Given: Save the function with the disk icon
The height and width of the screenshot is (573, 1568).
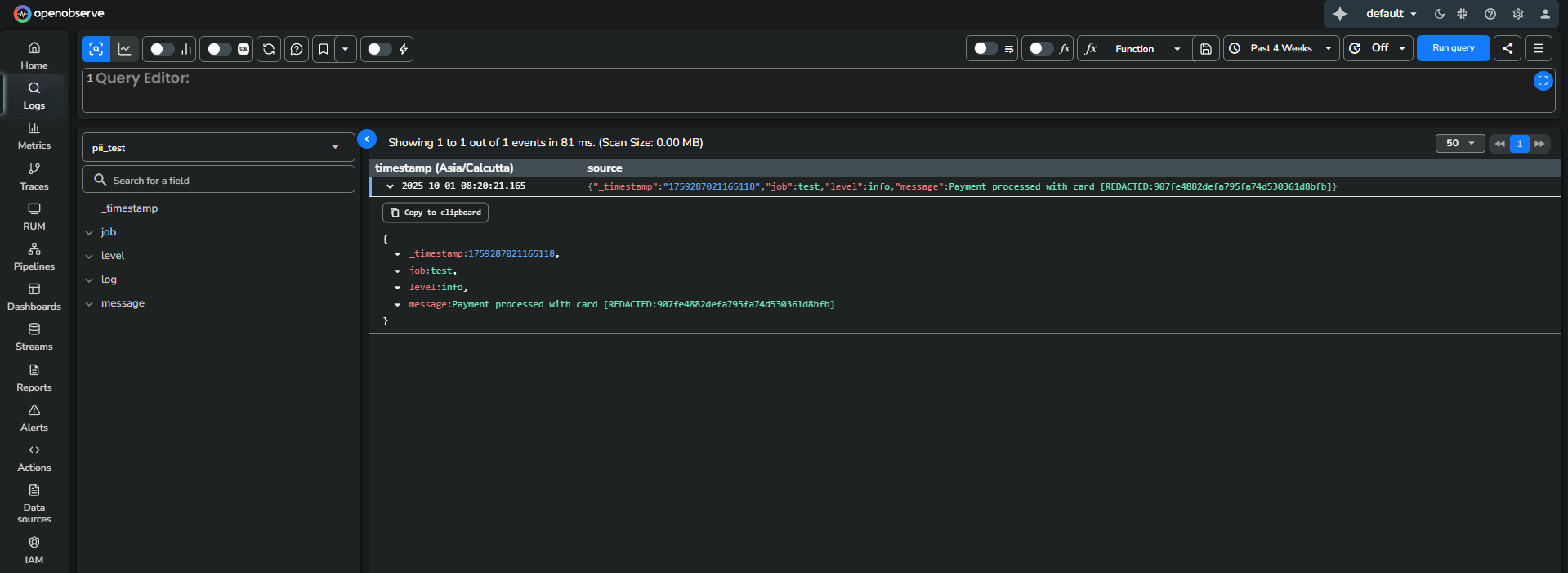Looking at the screenshot, I should pos(1206,48).
